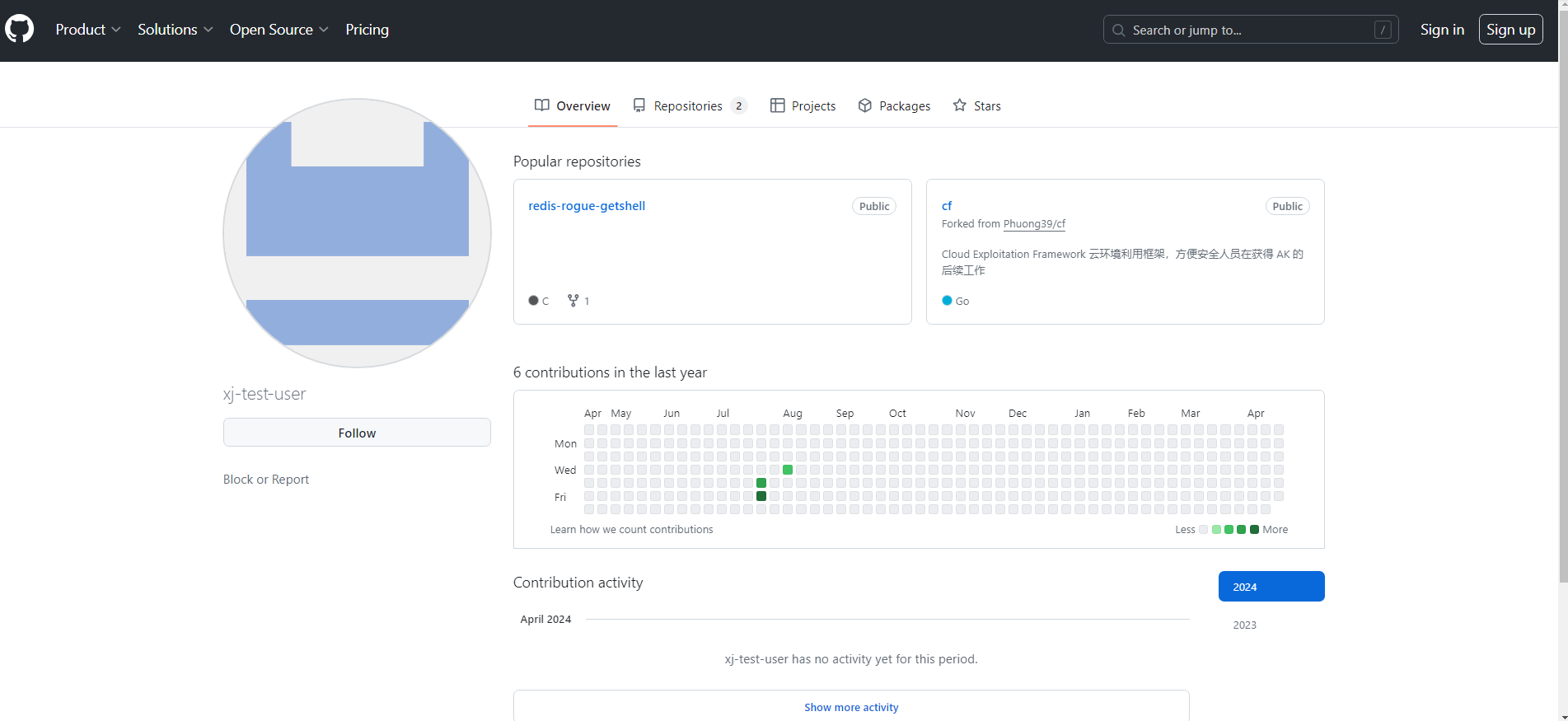Click the light green contribution cell in August
Screen dimensions: 1568x721
(x=788, y=470)
